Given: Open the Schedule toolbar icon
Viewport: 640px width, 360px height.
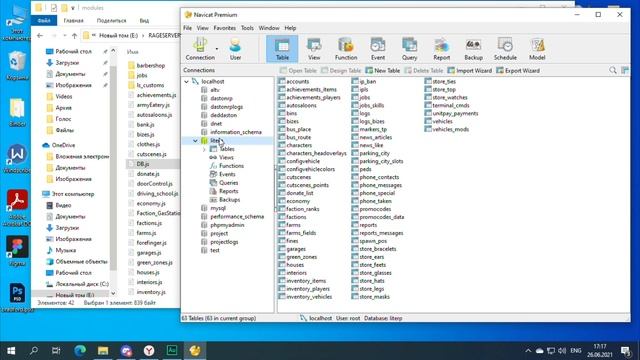Looking at the screenshot, I should 505,49.
